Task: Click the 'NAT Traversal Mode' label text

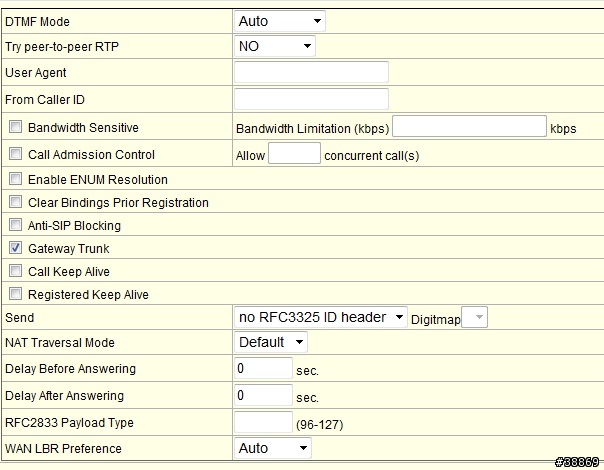Action: click(x=60, y=342)
